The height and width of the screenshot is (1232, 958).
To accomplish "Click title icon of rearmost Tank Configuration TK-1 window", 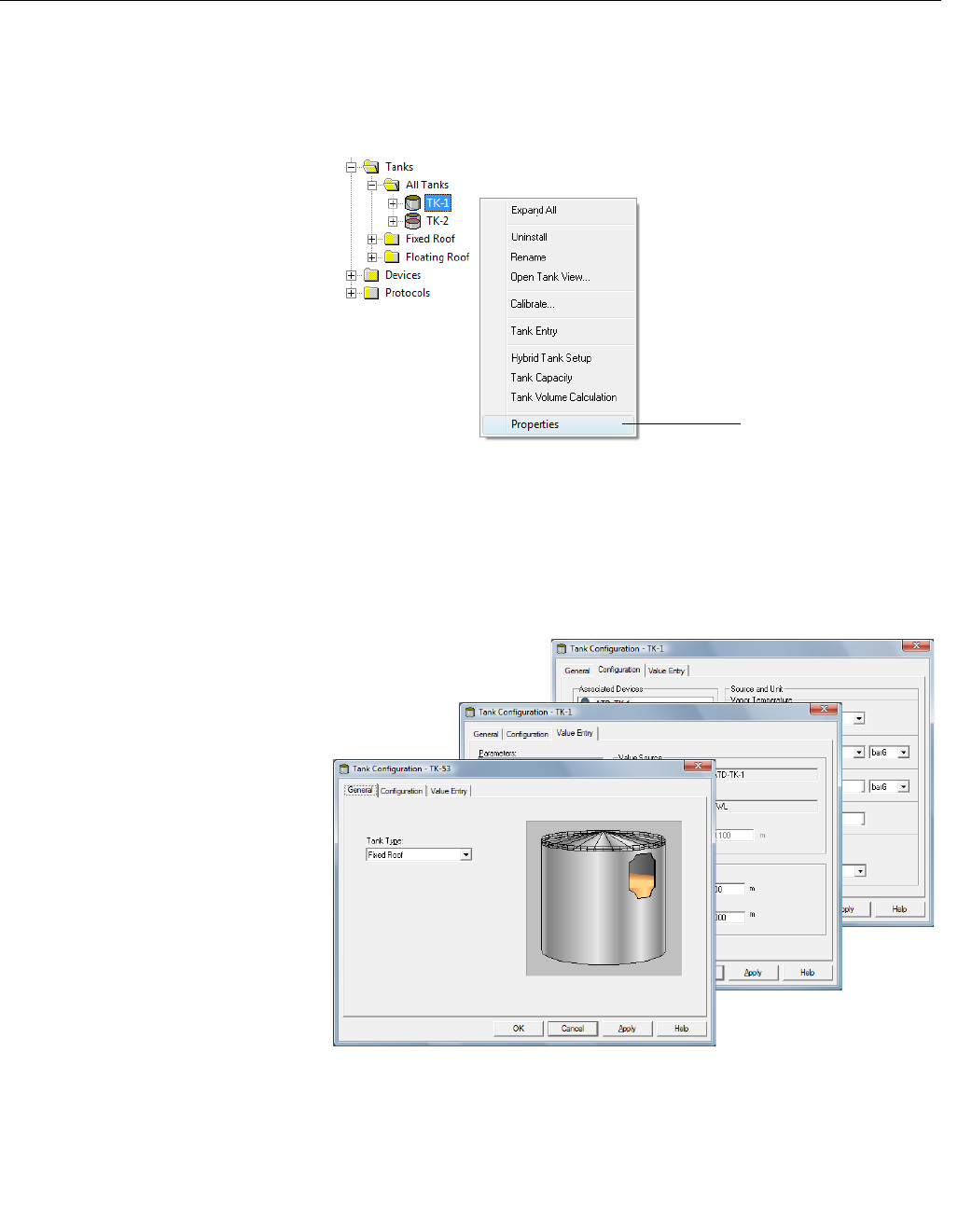I will click(x=562, y=649).
